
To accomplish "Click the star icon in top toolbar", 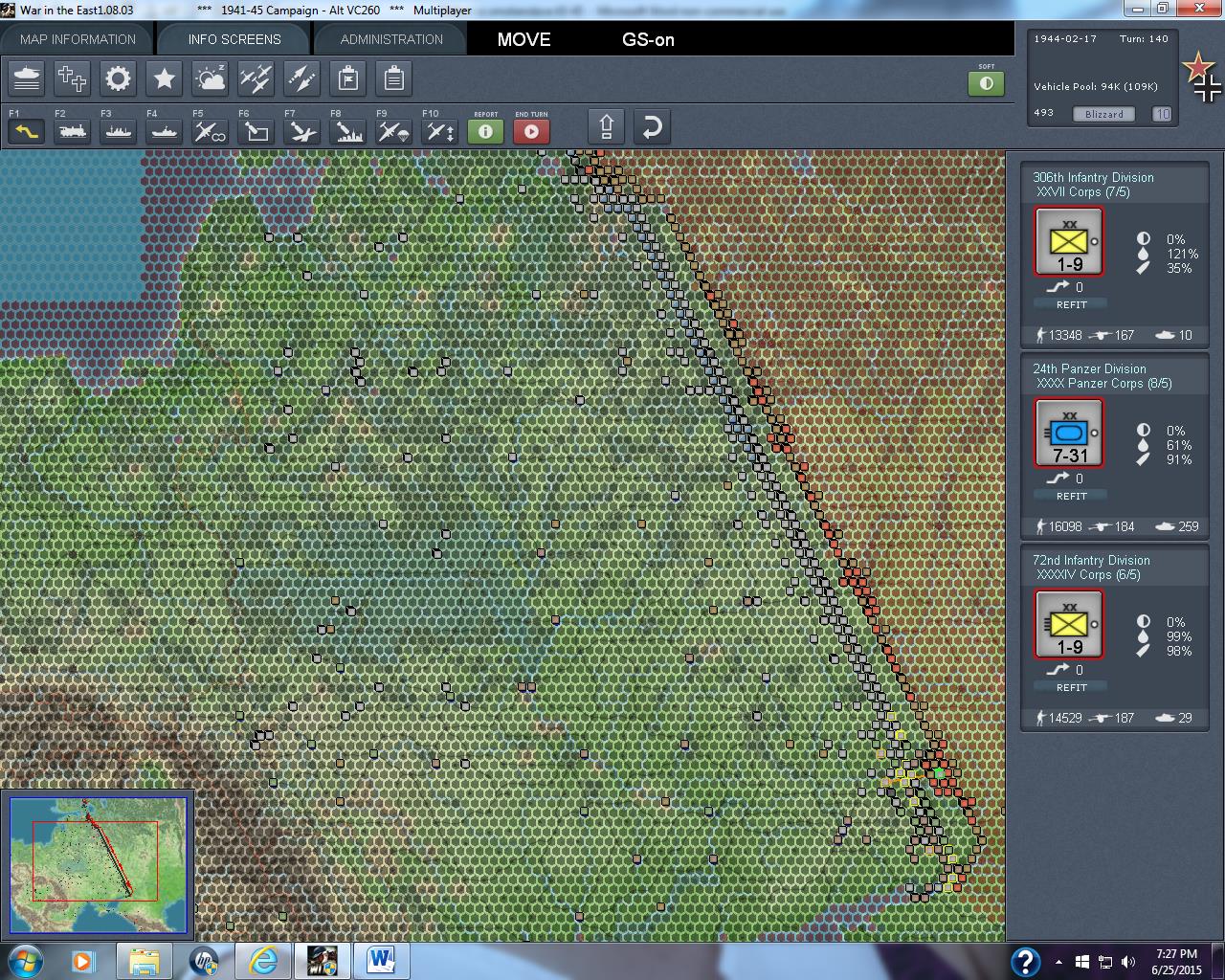I will pyautogui.click(x=164, y=79).
